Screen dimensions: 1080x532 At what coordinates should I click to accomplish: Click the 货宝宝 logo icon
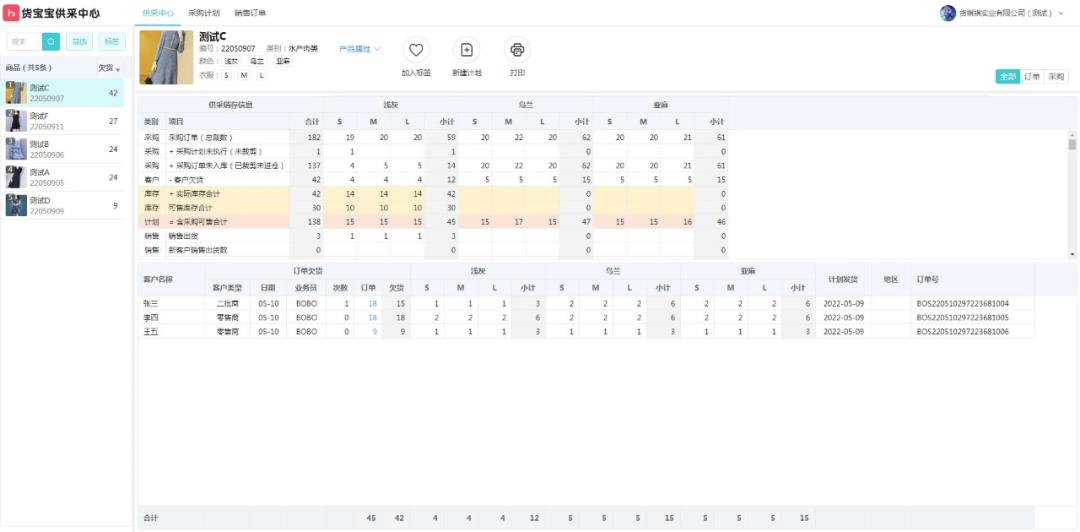(x=11, y=13)
